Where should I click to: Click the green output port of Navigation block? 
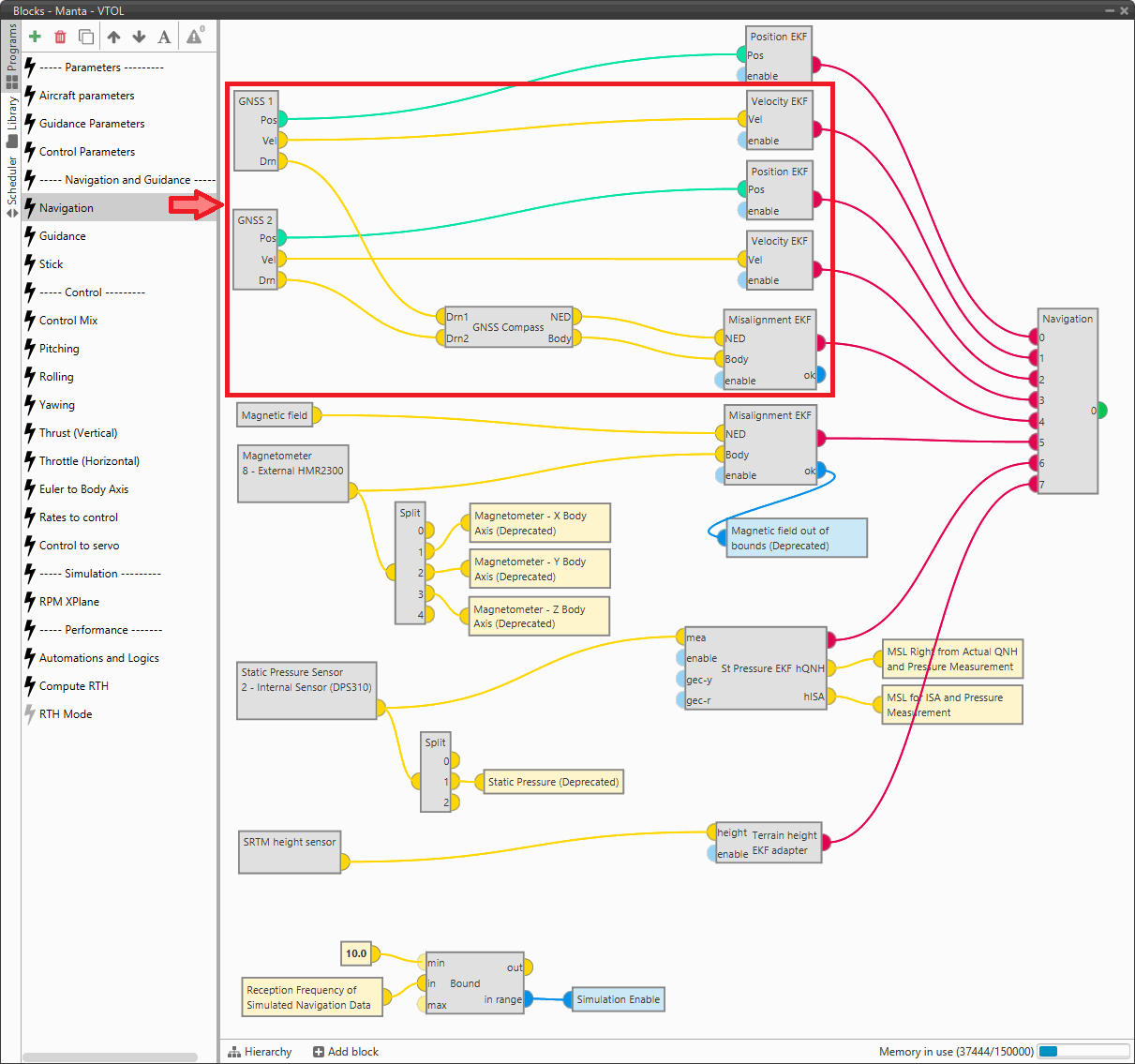(1101, 410)
